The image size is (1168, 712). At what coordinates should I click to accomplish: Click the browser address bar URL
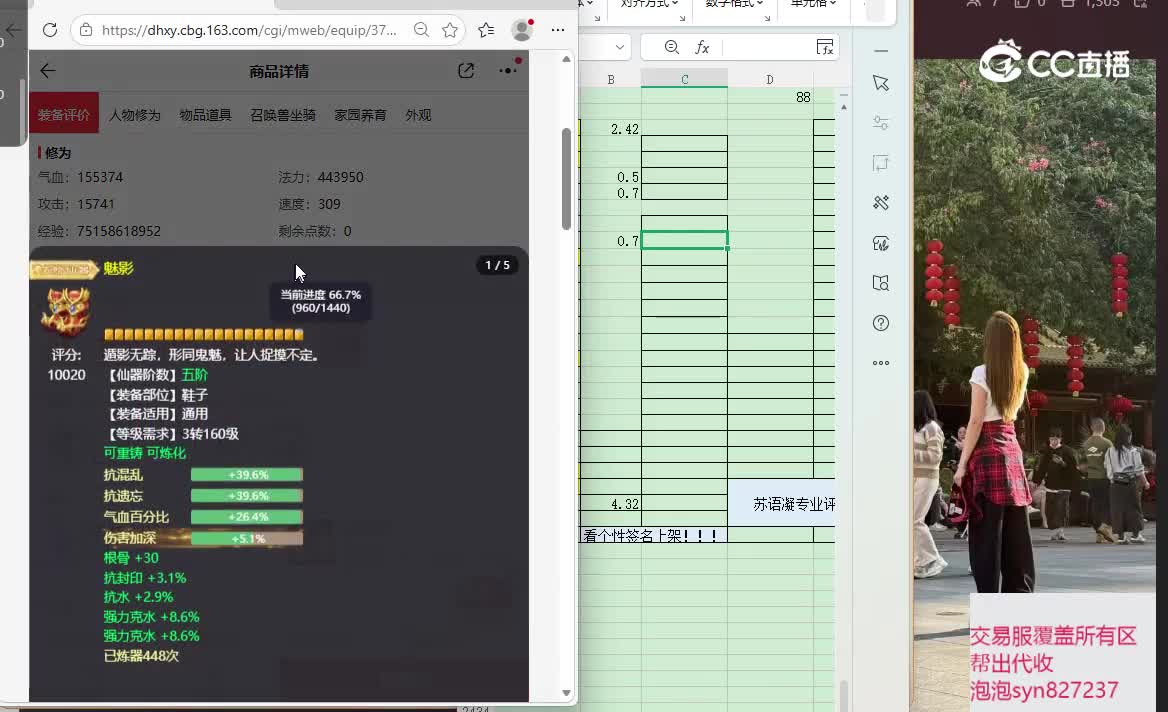(249, 31)
